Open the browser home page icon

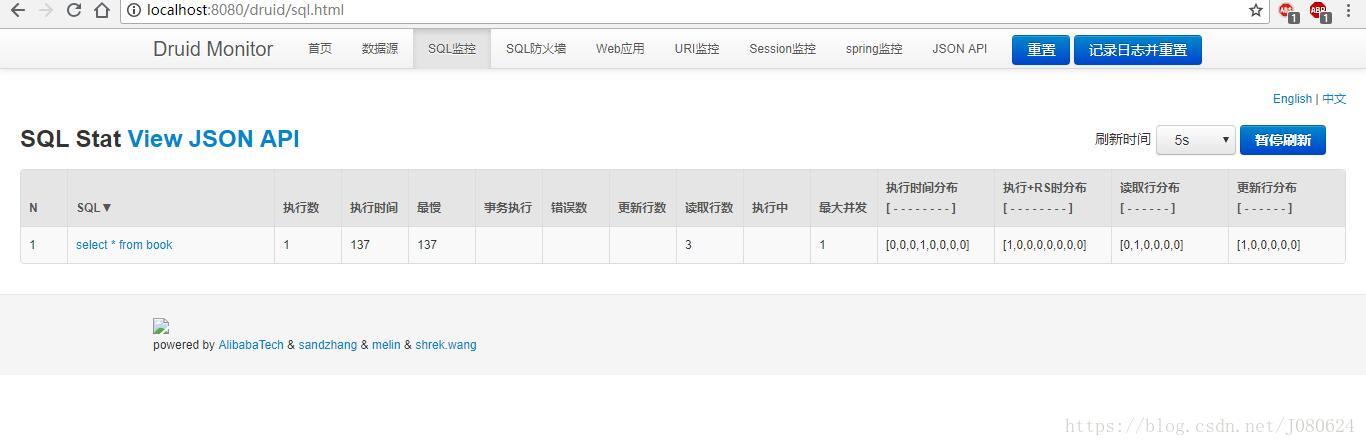coord(102,10)
